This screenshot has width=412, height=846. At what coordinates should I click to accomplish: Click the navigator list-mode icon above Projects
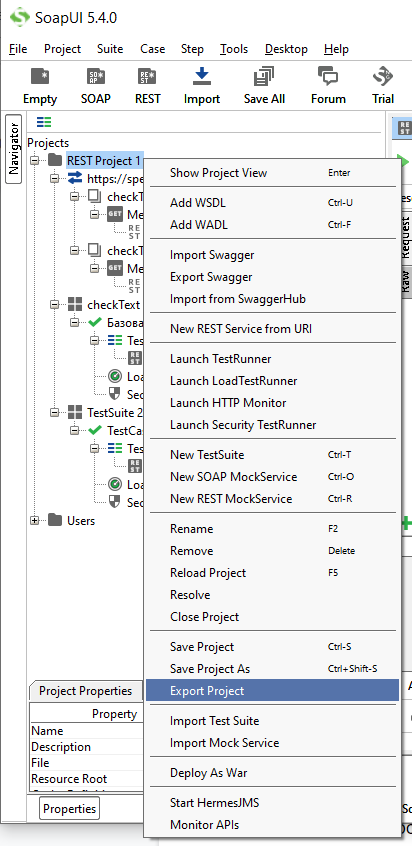[44, 122]
